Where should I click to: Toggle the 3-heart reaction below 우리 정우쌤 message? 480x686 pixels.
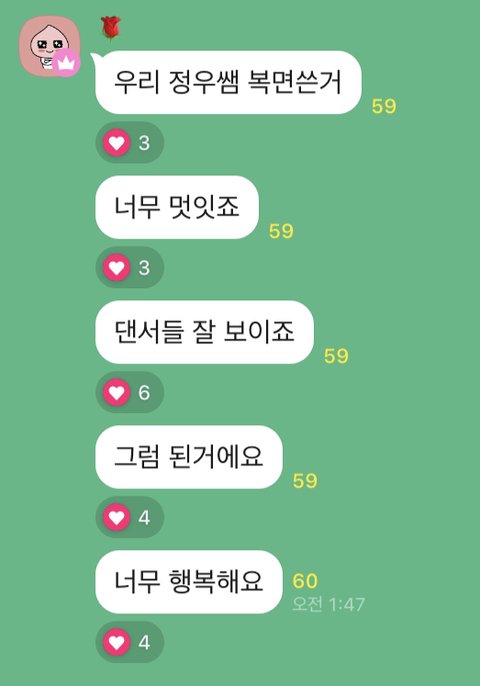click(x=130, y=143)
